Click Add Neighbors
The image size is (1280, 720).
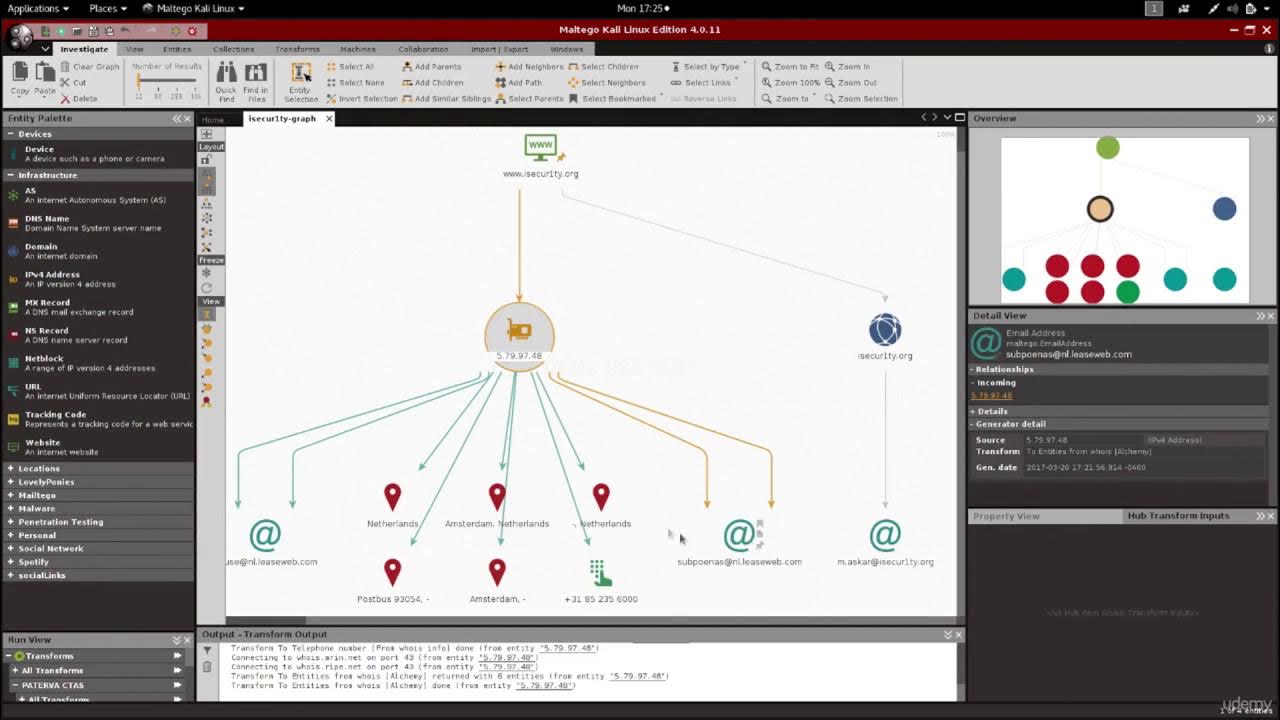[x=529, y=67]
